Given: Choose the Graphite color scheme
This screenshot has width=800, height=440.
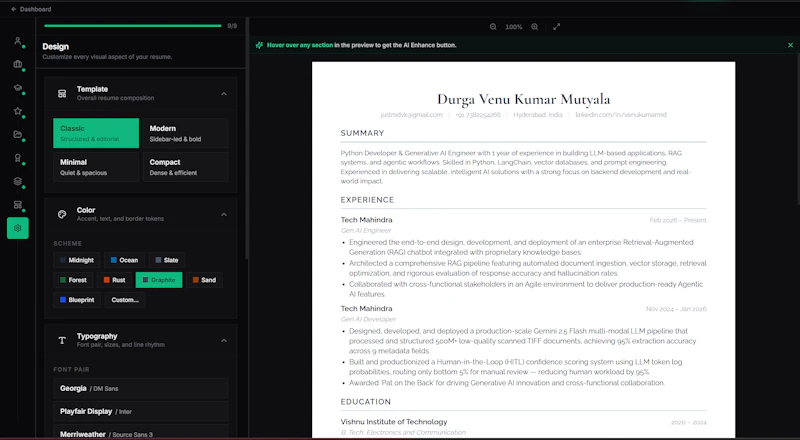Looking at the screenshot, I should point(159,280).
